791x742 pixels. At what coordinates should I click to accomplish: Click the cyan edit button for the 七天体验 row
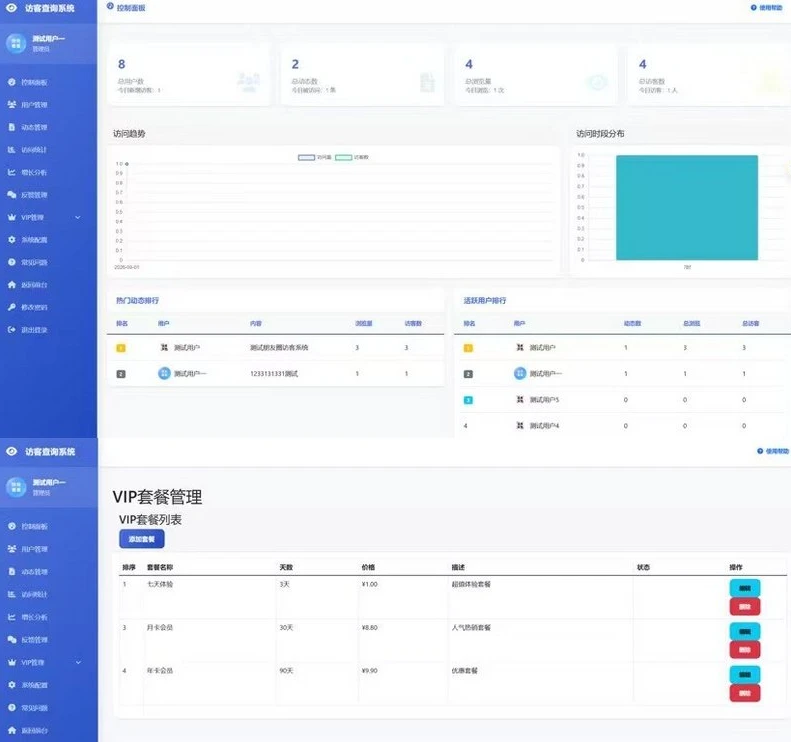coord(745,588)
